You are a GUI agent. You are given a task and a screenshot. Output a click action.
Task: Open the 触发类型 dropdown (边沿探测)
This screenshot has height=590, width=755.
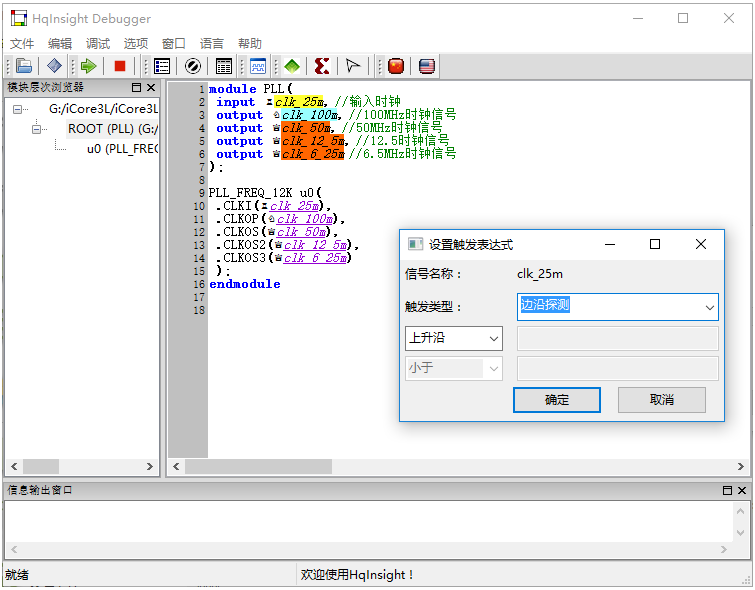click(617, 306)
